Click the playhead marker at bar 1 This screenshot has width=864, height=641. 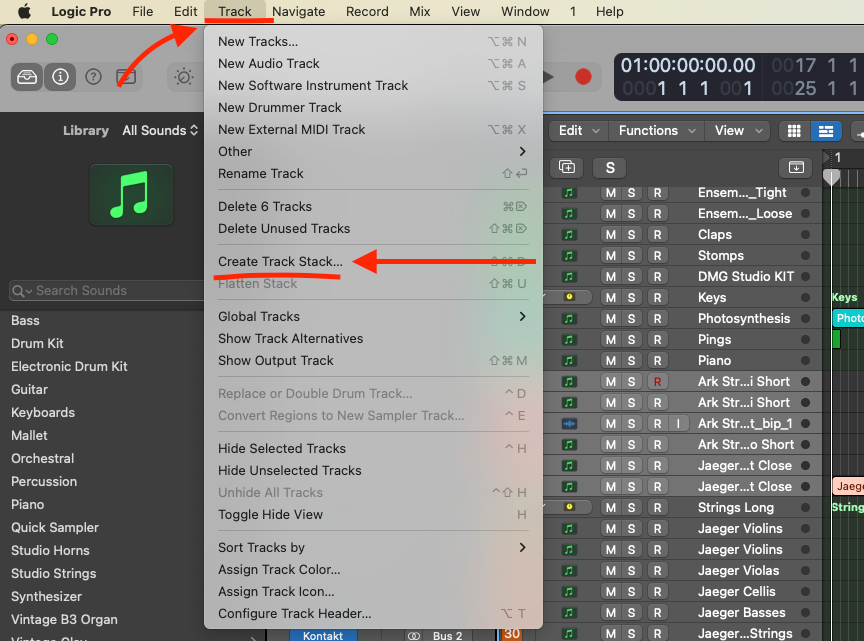(x=831, y=176)
